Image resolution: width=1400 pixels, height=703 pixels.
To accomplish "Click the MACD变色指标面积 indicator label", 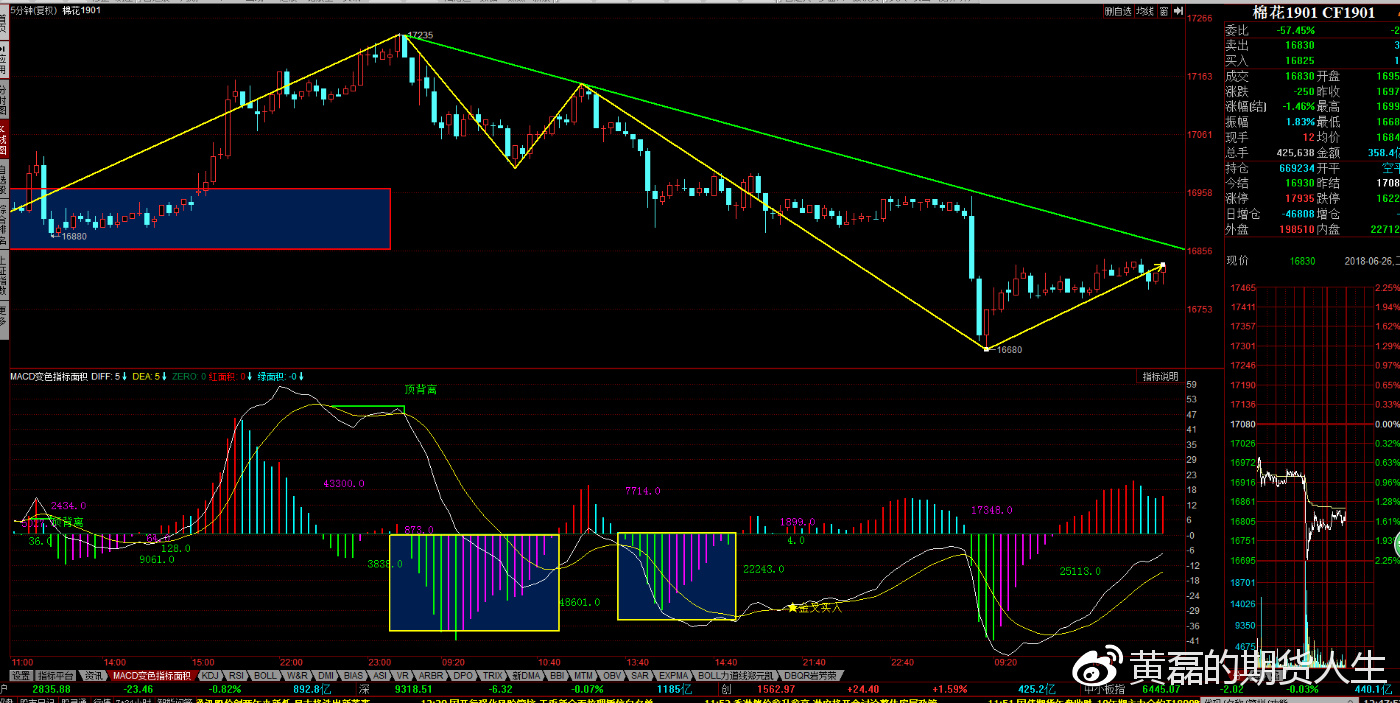I will click(x=48, y=377).
